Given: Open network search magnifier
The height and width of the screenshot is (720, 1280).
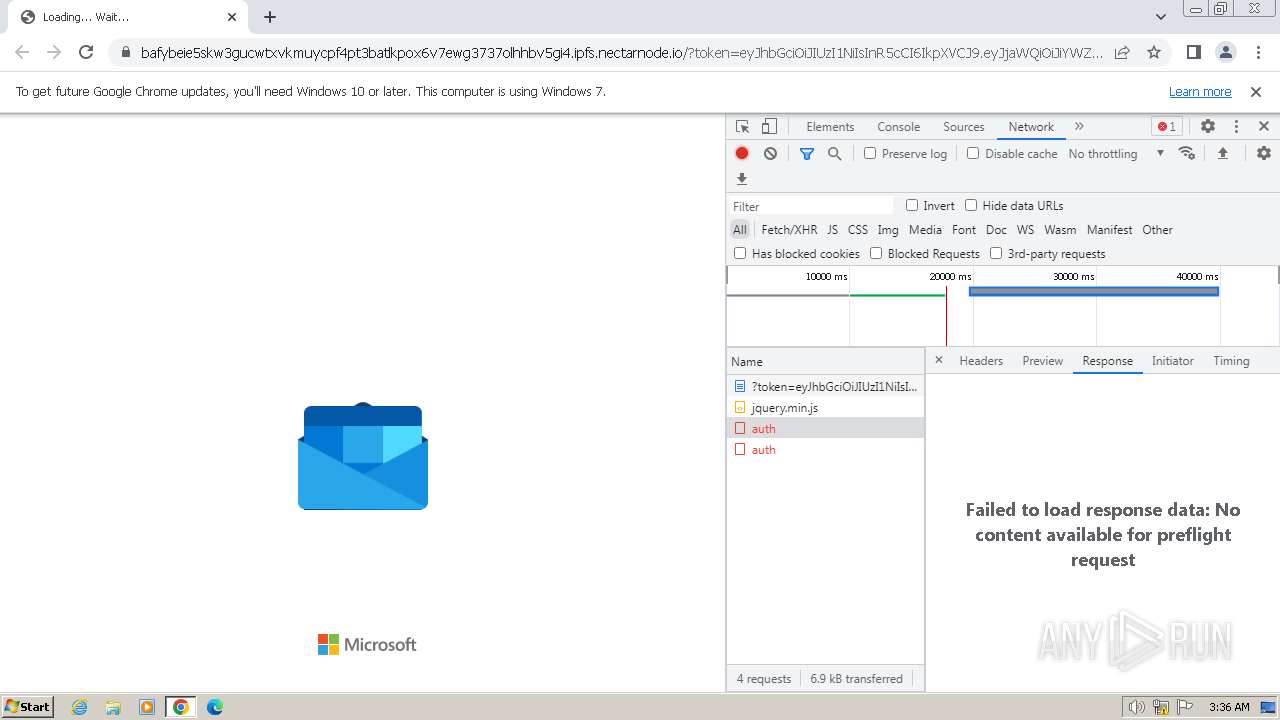Looking at the screenshot, I should click(x=834, y=153).
